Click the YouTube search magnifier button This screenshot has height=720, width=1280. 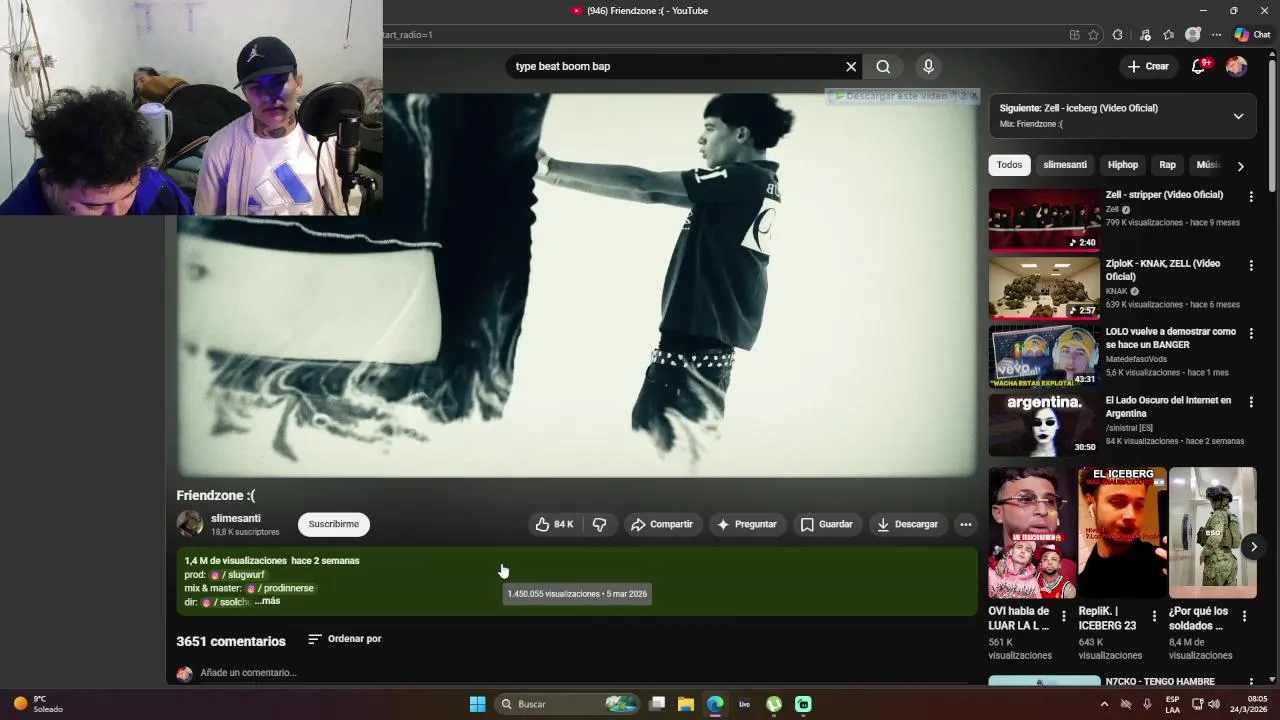coord(883,66)
